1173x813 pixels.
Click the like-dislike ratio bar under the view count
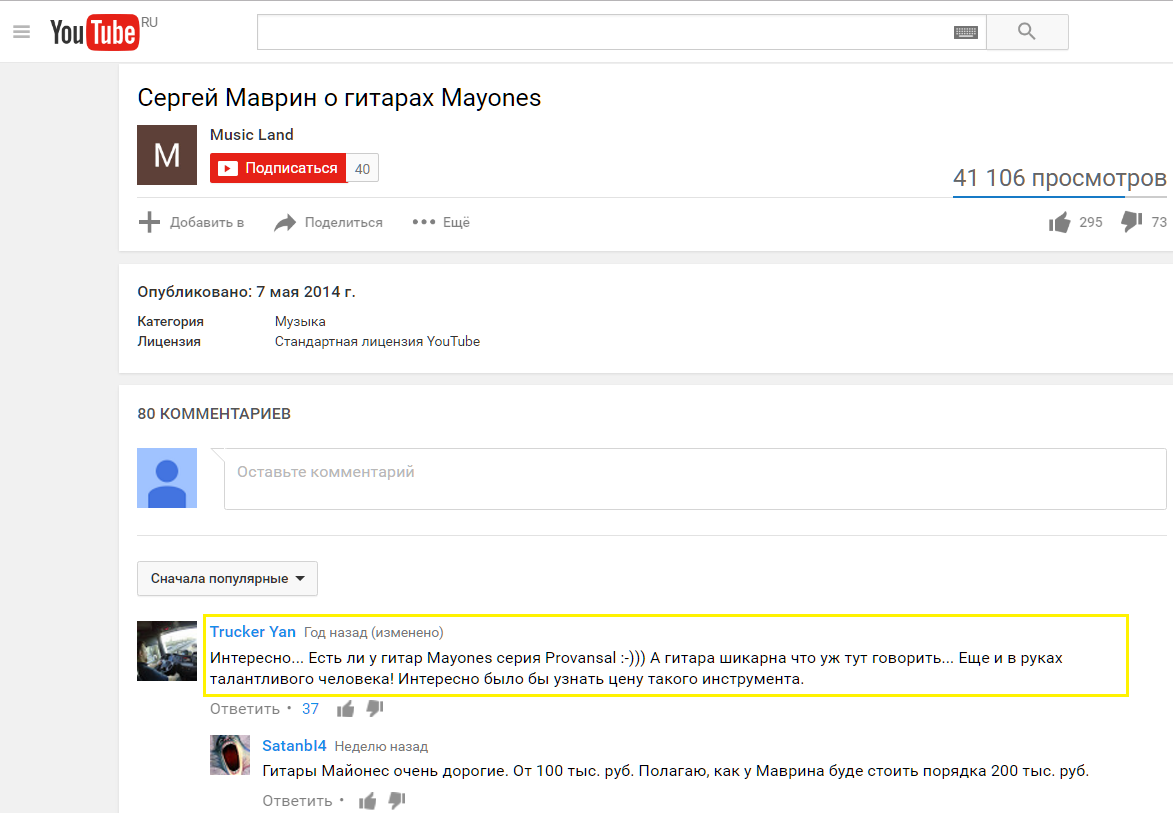click(1059, 197)
